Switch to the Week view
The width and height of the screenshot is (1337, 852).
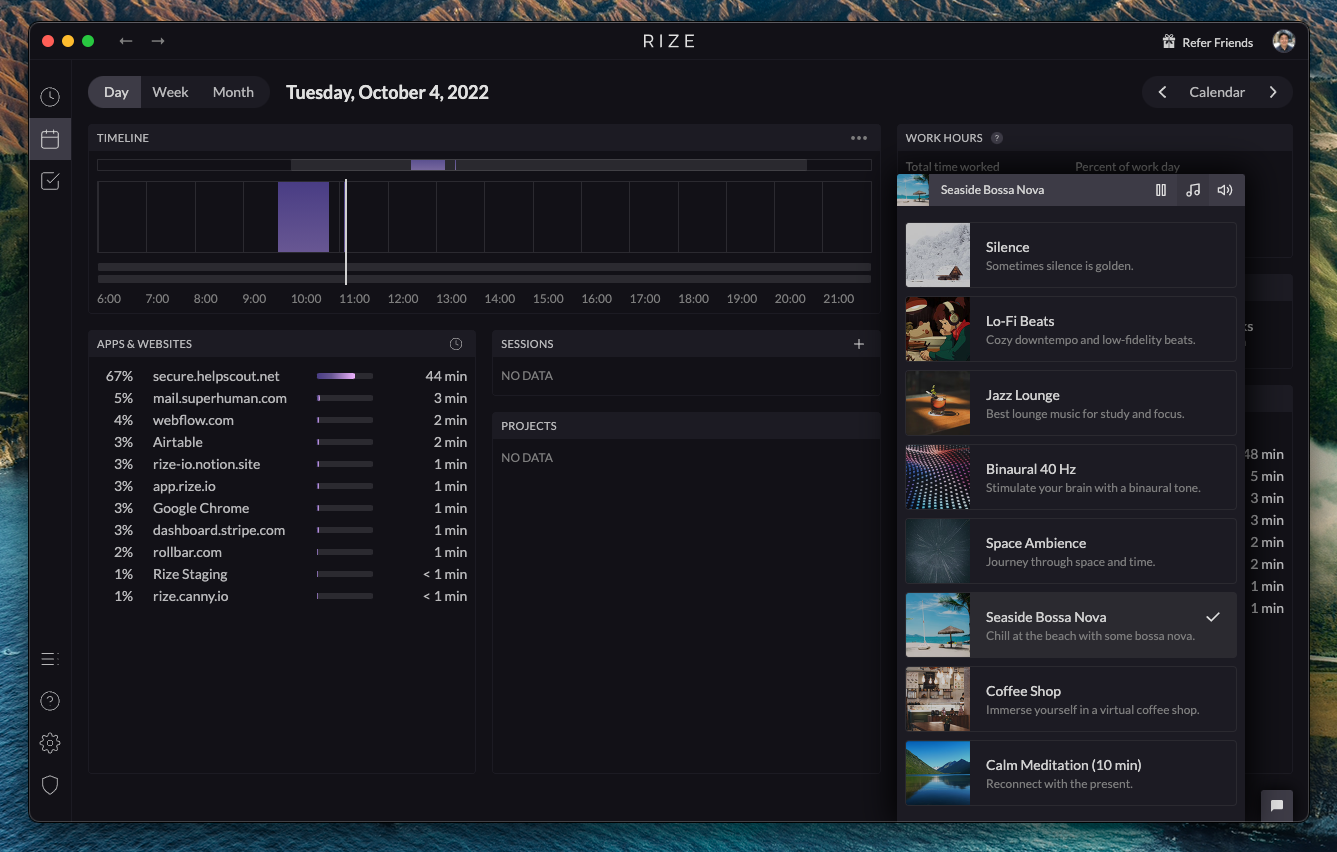coord(170,92)
